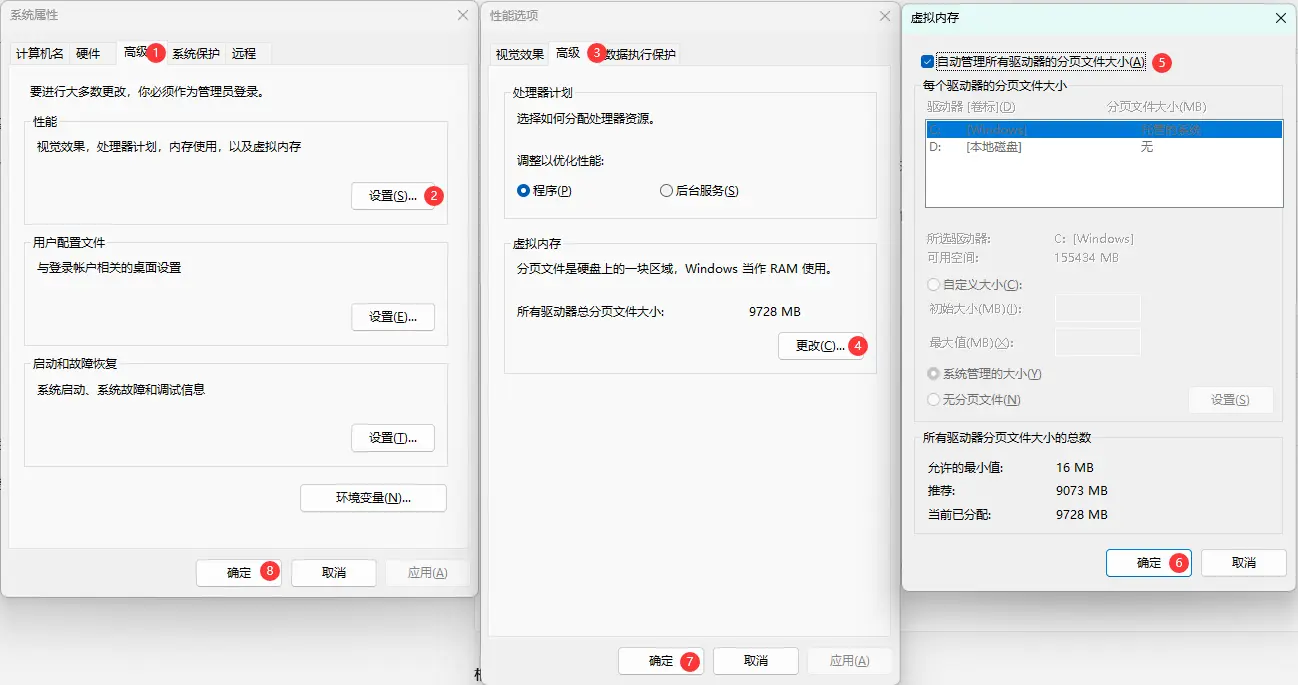Open the 视觉效果 tab in 性能选项
The height and width of the screenshot is (685, 1298).
tap(520, 54)
